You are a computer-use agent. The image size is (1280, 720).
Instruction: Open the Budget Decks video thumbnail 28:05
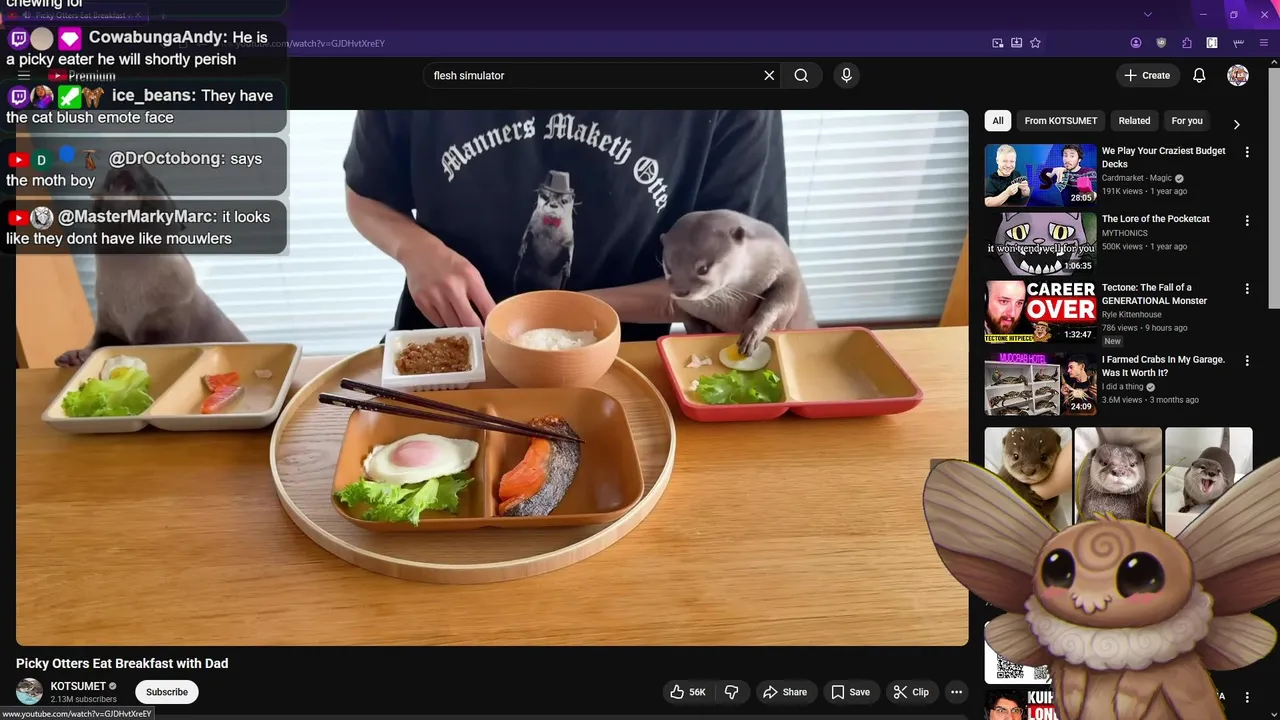pyautogui.click(x=1040, y=175)
